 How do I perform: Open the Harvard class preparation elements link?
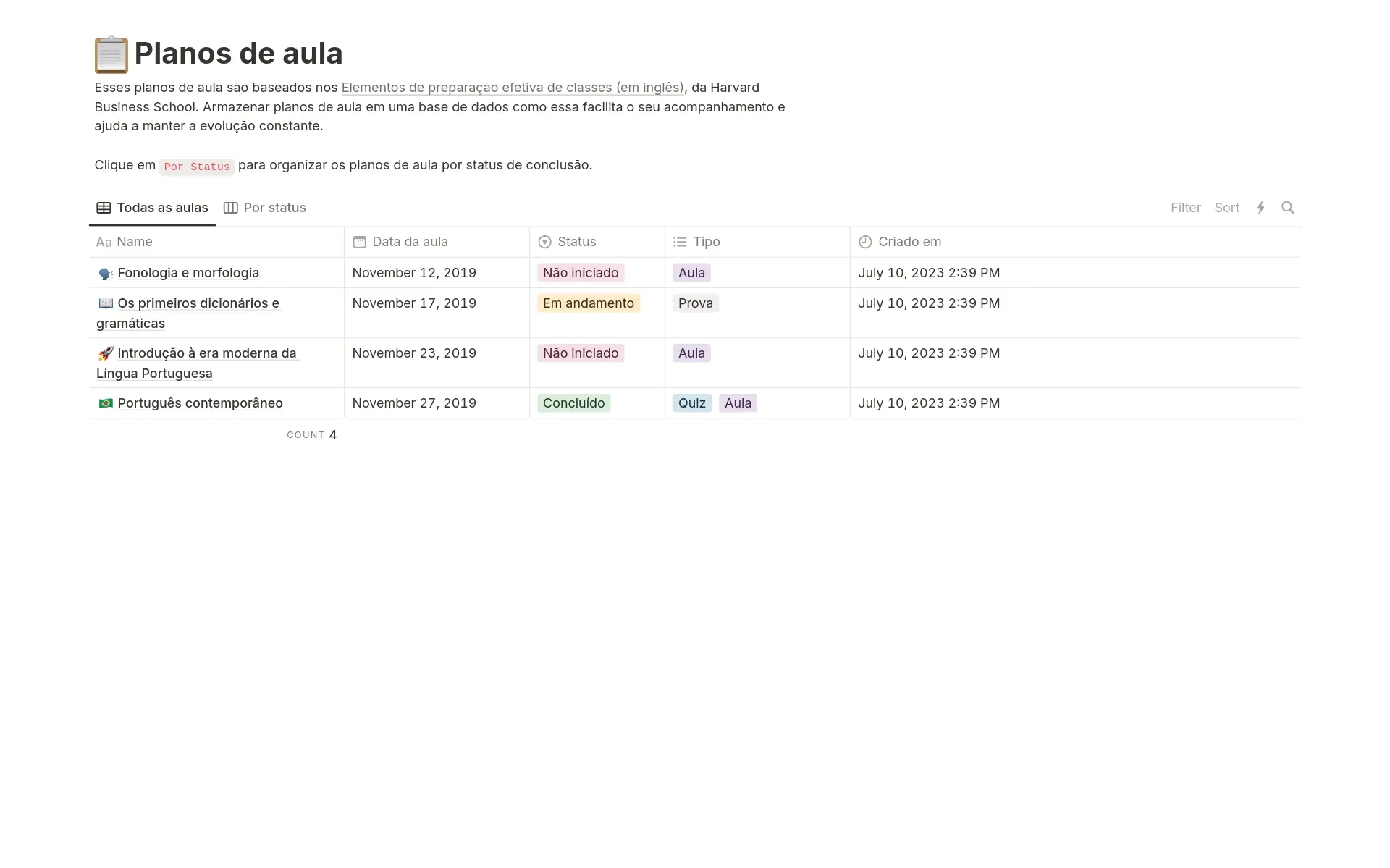point(512,88)
